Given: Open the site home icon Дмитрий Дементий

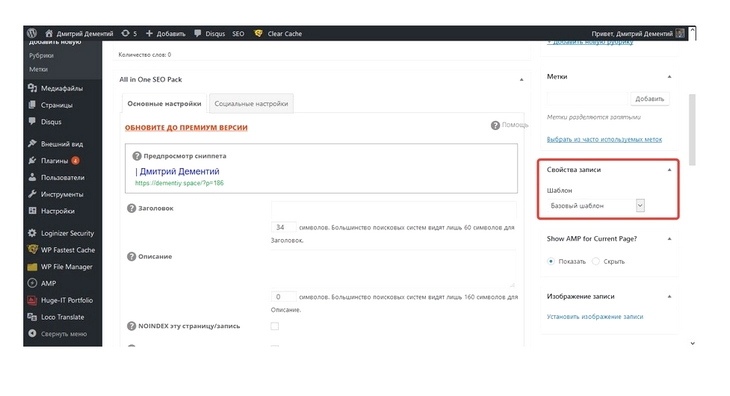Looking at the screenshot, I should point(49,33).
